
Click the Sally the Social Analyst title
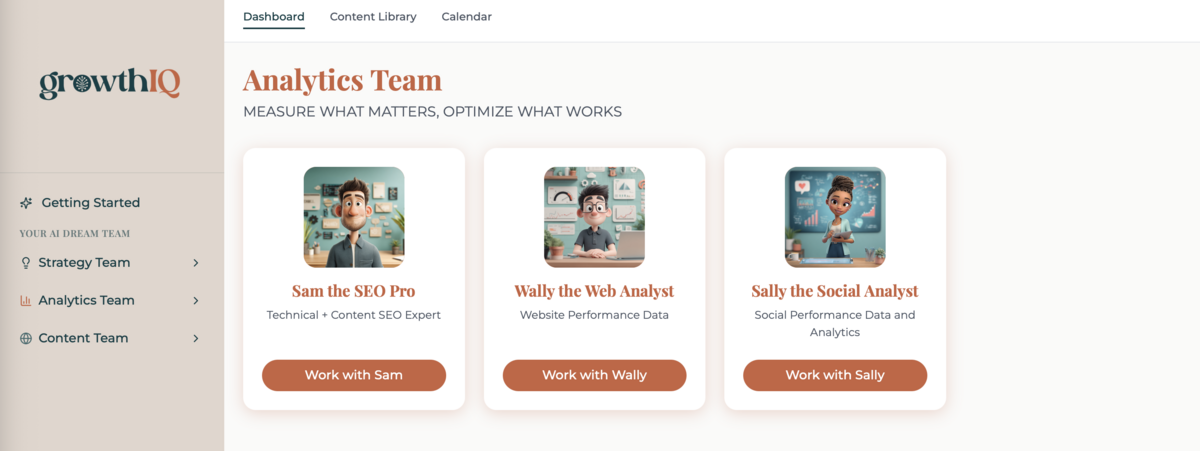(835, 292)
